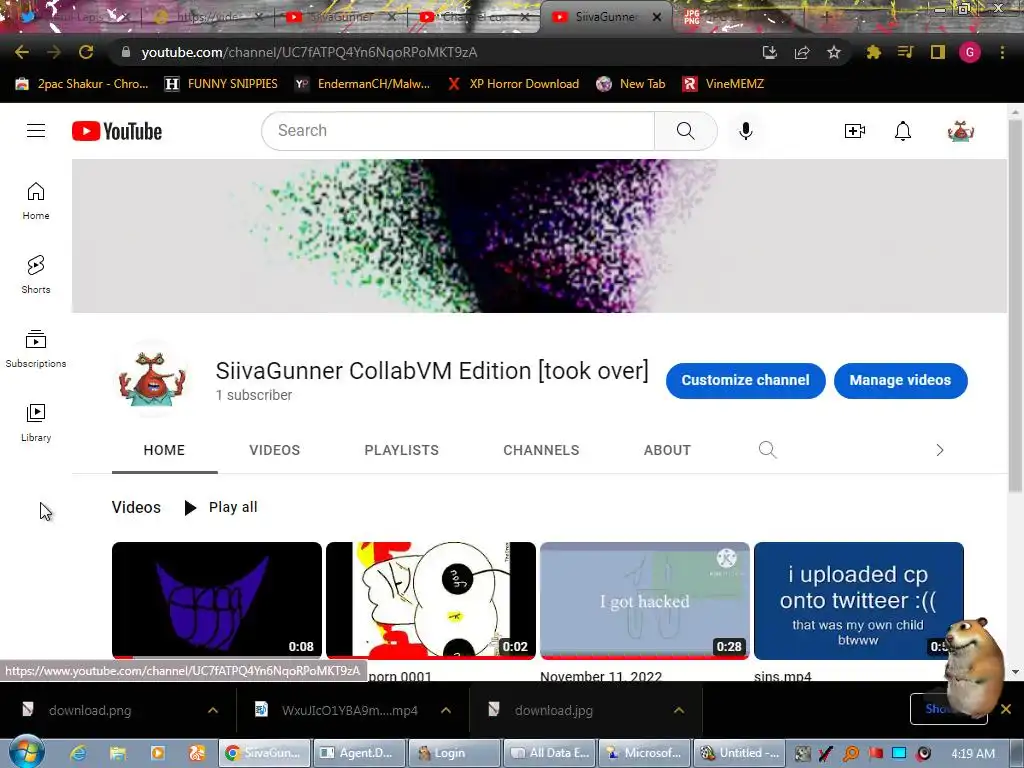
Task: Switch to Agent.D taskbar window
Action: tap(359, 753)
